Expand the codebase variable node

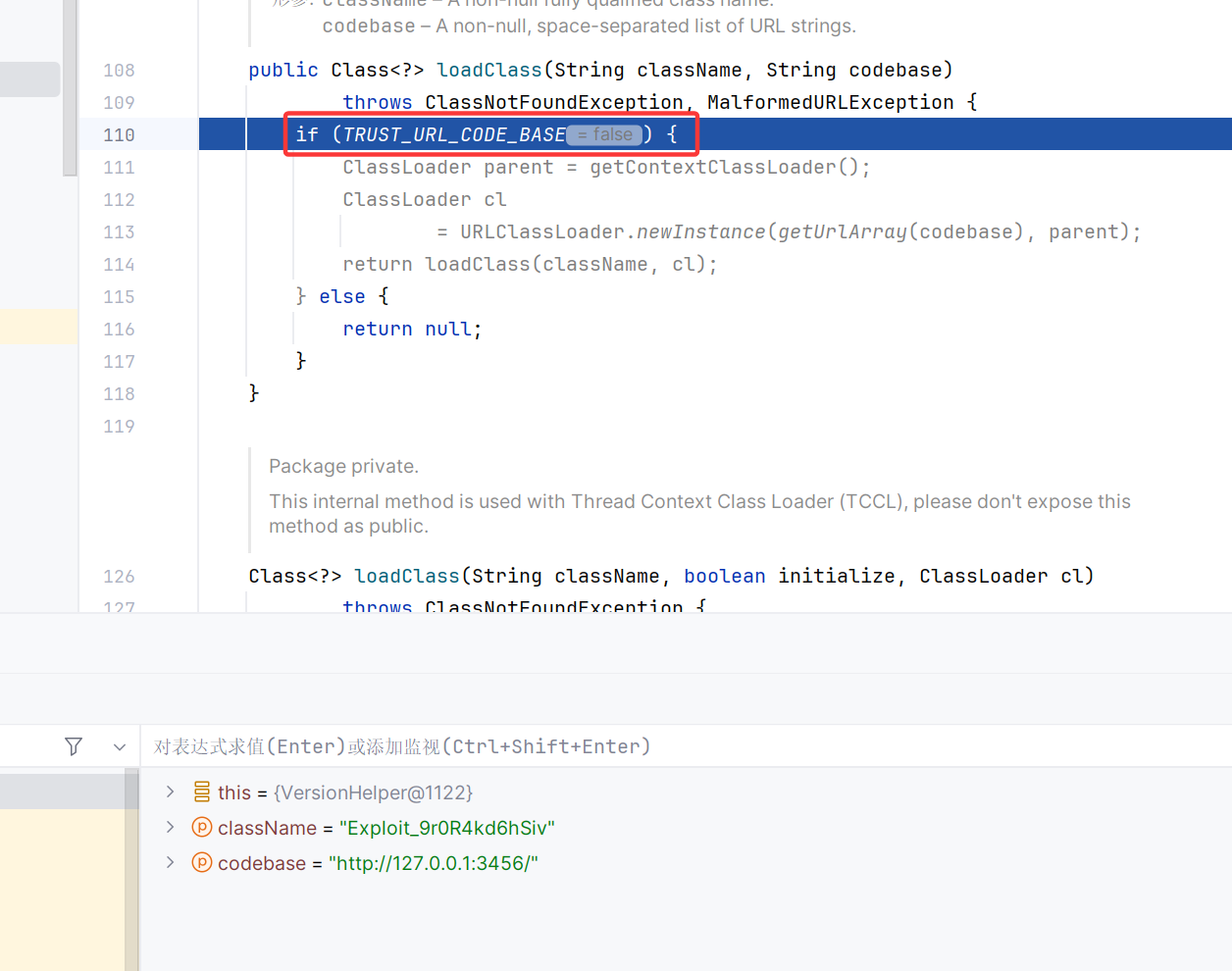point(170,863)
